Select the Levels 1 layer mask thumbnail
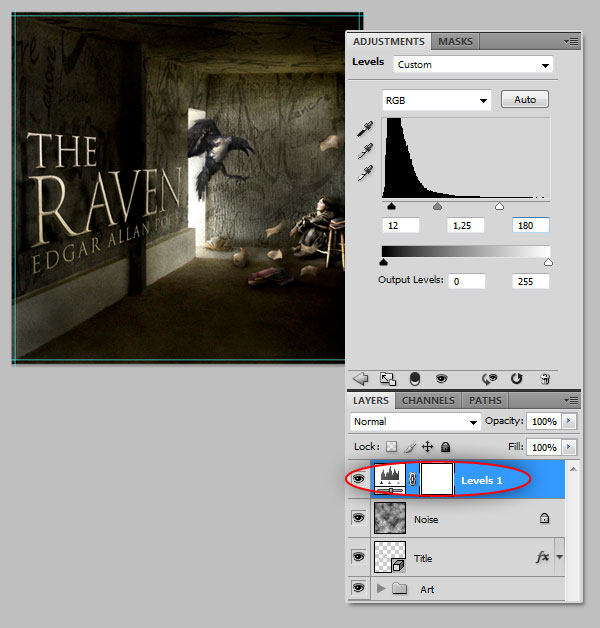This screenshot has height=628, width=600. [x=437, y=479]
